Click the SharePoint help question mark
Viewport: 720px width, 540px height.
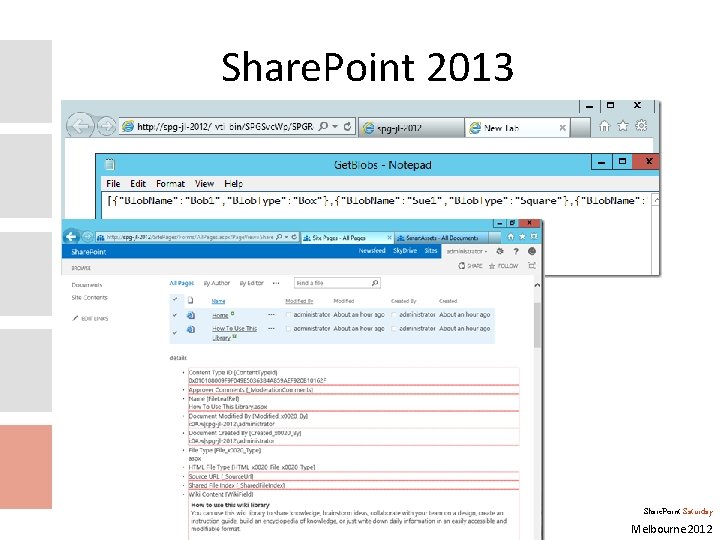pyautogui.click(x=516, y=251)
